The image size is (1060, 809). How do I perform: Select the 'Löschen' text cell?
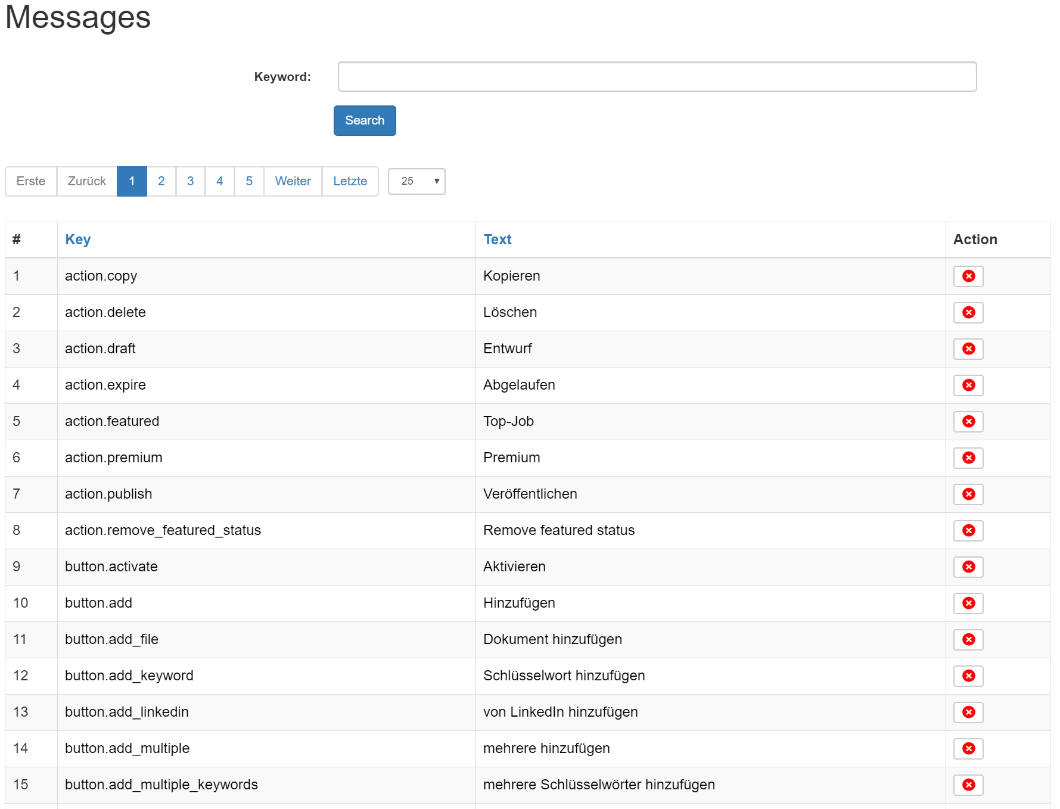click(x=710, y=312)
